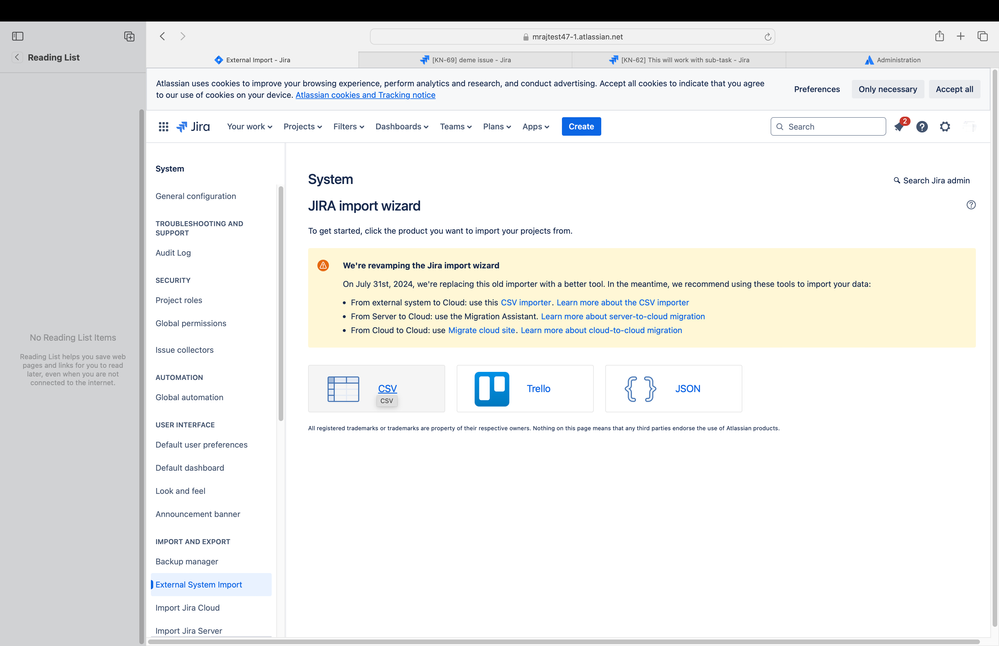Open Global permissions settings
This screenshot has width=999, height=646.
pyautogui.click(x=190, y=324)
